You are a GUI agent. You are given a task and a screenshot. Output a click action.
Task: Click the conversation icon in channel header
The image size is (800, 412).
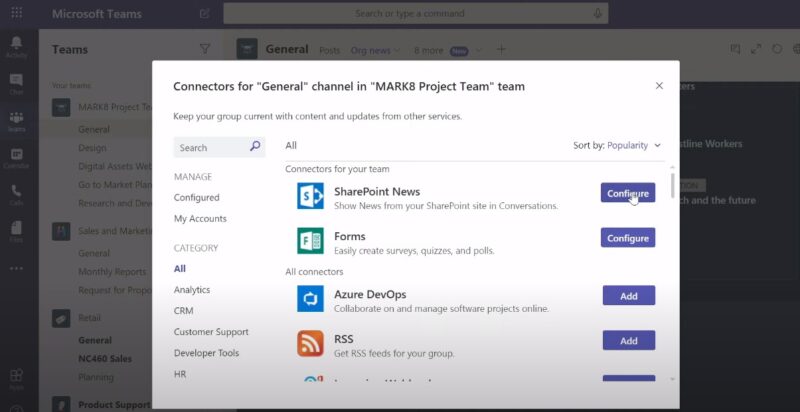click(735, 49)
